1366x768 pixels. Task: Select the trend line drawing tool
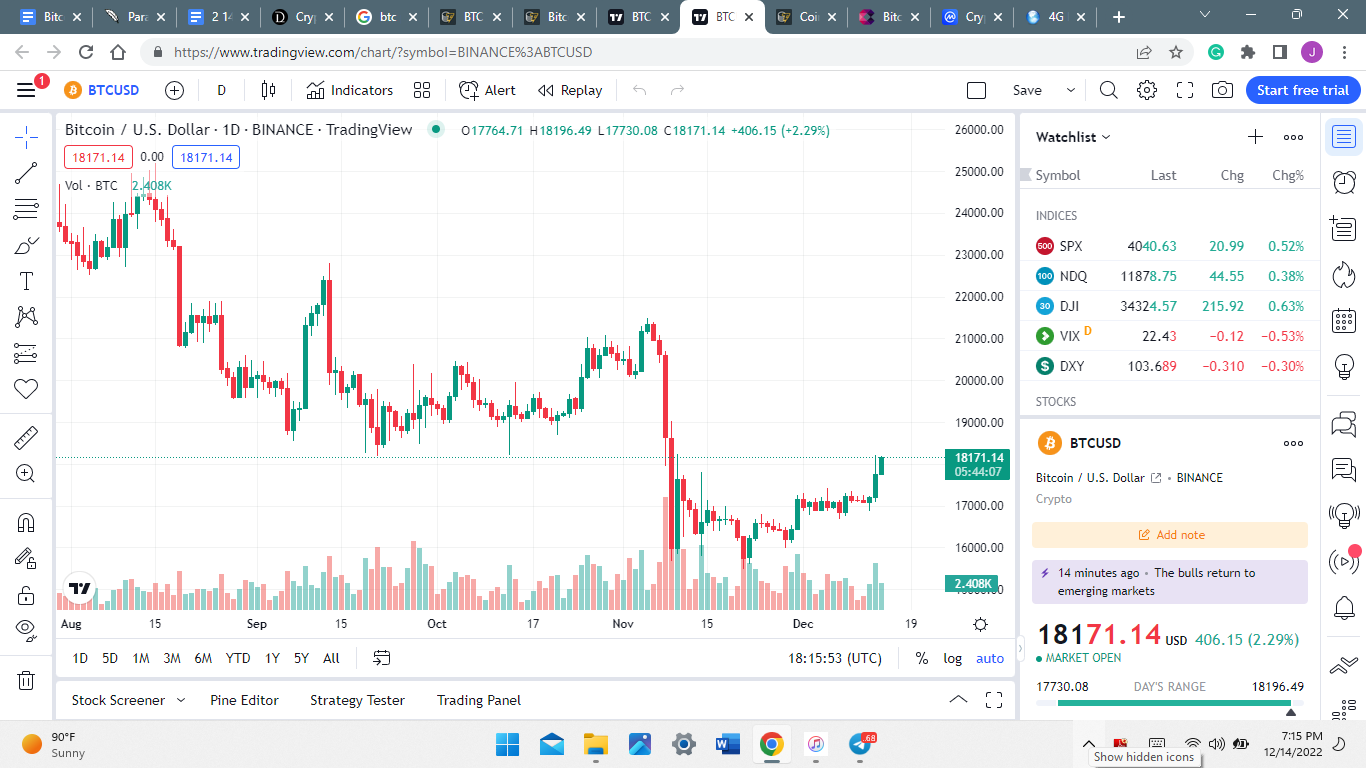(26, 172)
